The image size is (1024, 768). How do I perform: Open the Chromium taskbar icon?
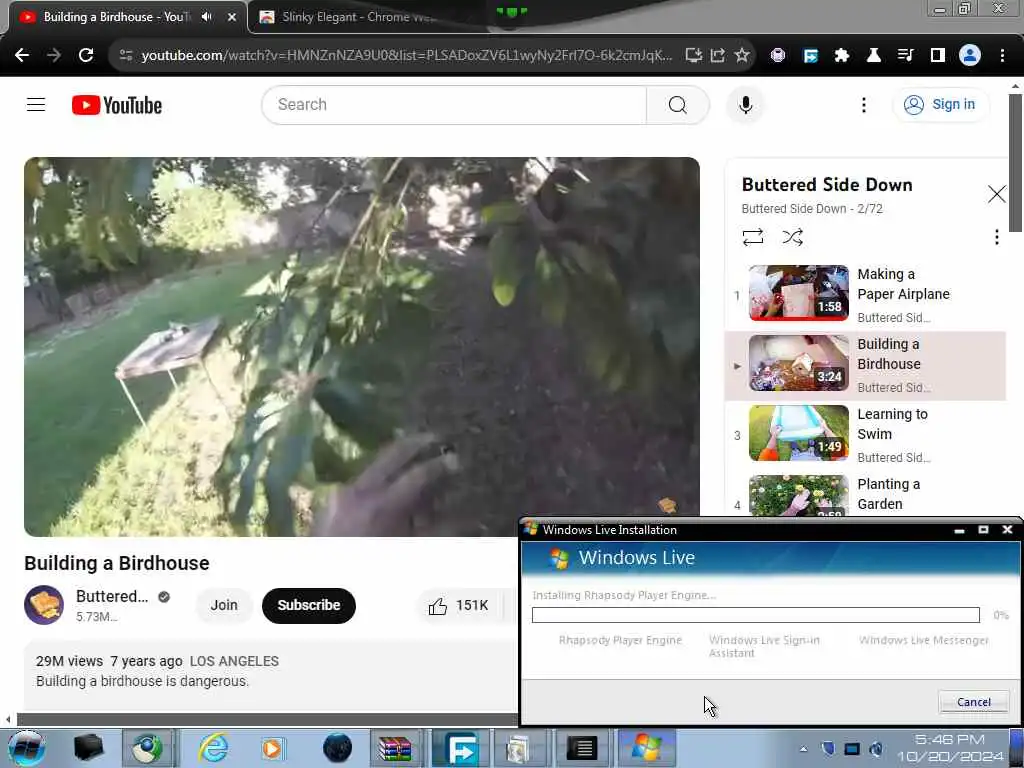point(148,748)
